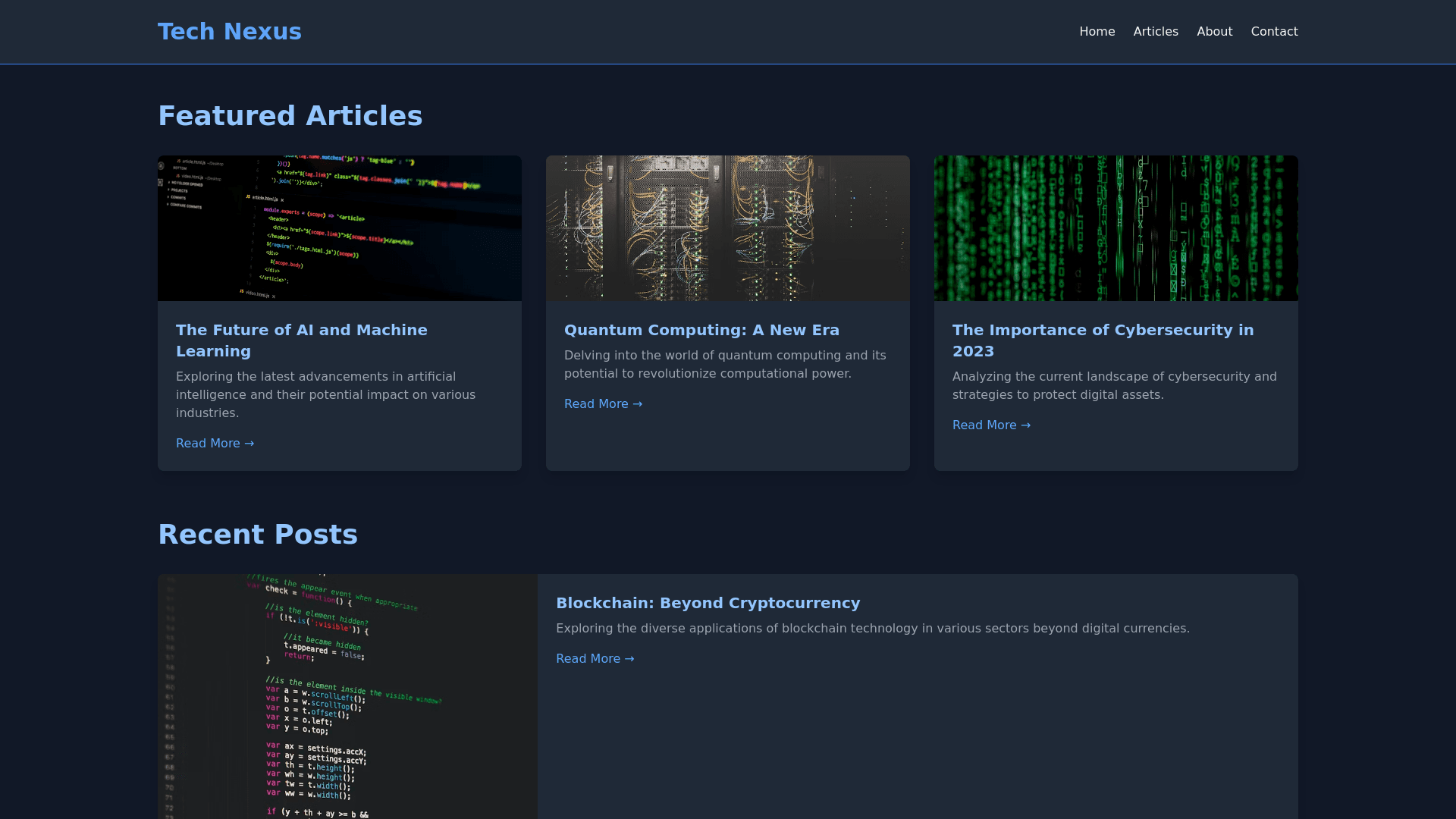
Task: Click the green matrix image on the Cybersecurity card
Action: point(1116,227)
